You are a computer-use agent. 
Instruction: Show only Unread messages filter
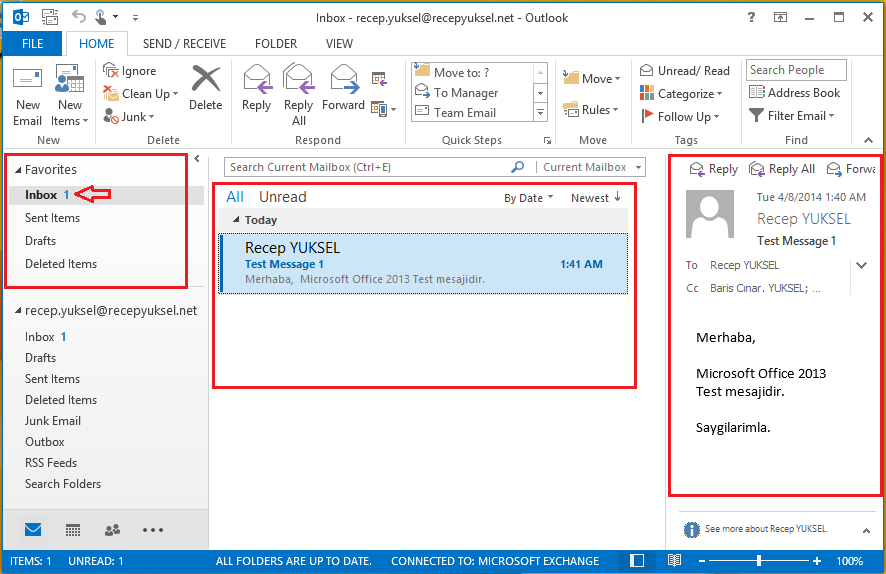tap(283, 197)
